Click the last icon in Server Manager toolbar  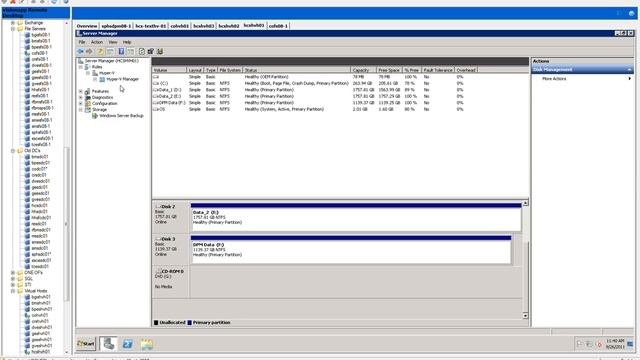coord(160,51)
